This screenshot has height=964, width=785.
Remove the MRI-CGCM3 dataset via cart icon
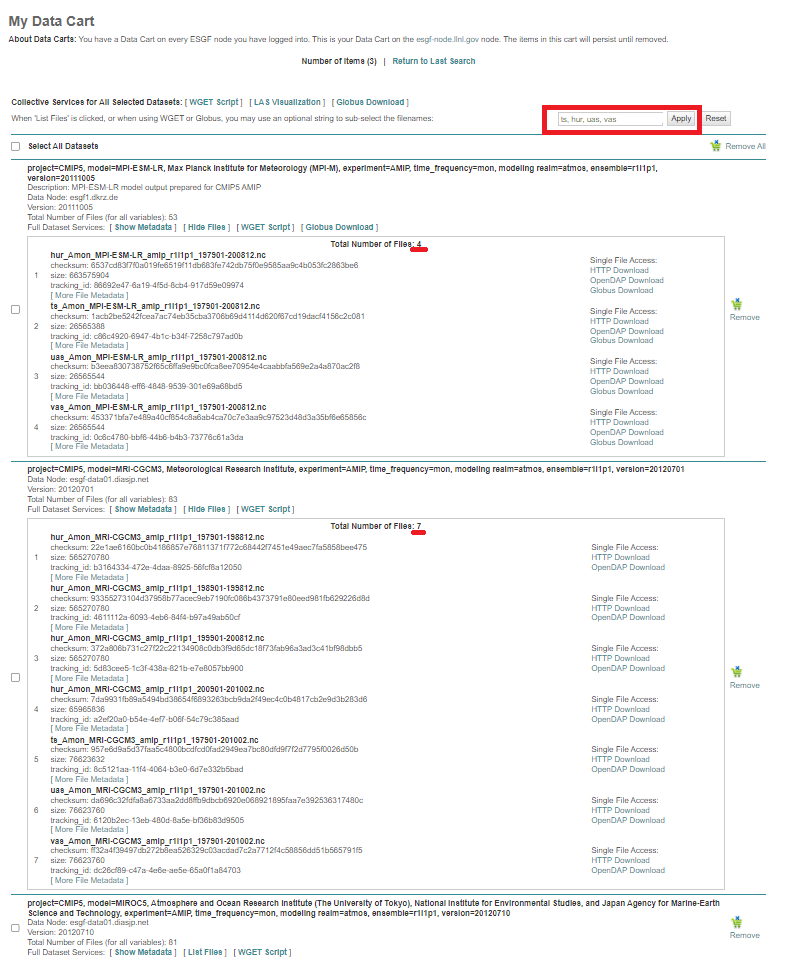tap(736, 671)
